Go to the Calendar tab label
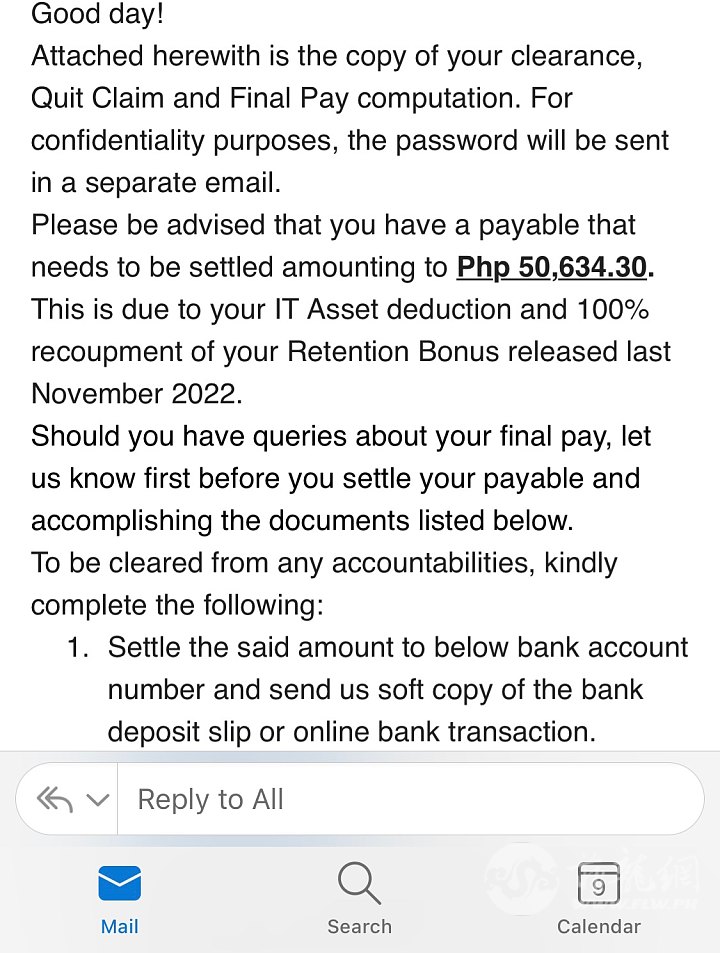 point(598,927)
